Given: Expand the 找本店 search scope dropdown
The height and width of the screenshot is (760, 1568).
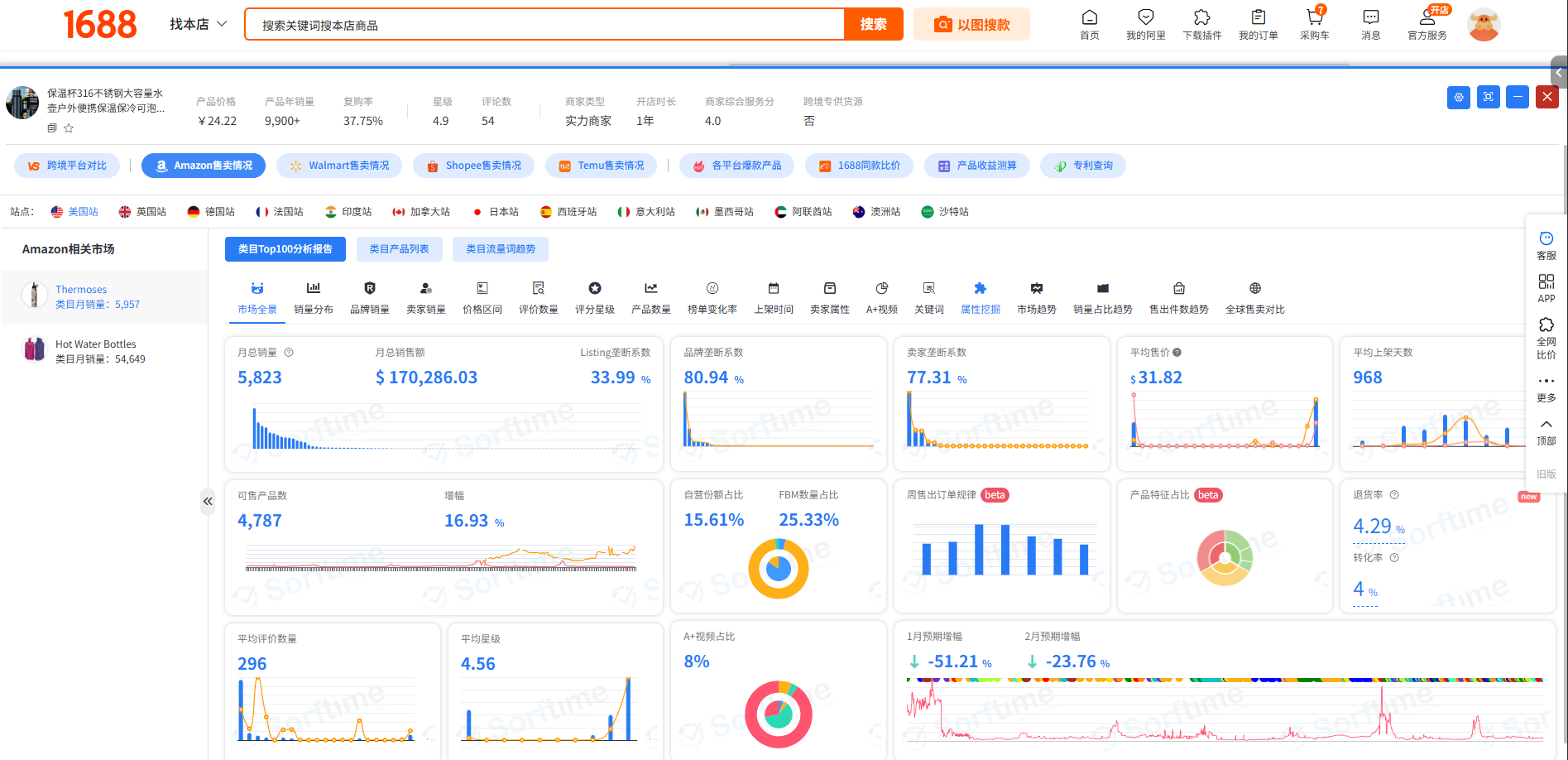Looking at the screenshot, I should coord(199,25).
